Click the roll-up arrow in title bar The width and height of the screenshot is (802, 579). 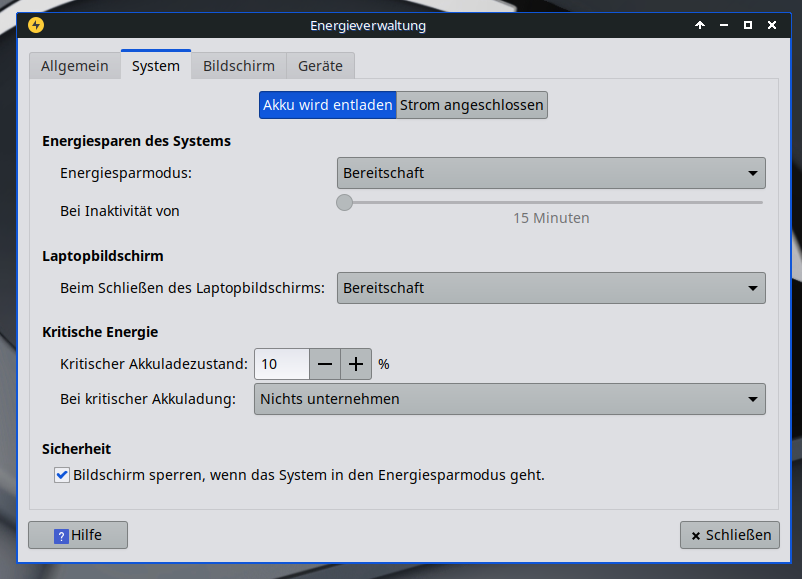click(700, 25)
